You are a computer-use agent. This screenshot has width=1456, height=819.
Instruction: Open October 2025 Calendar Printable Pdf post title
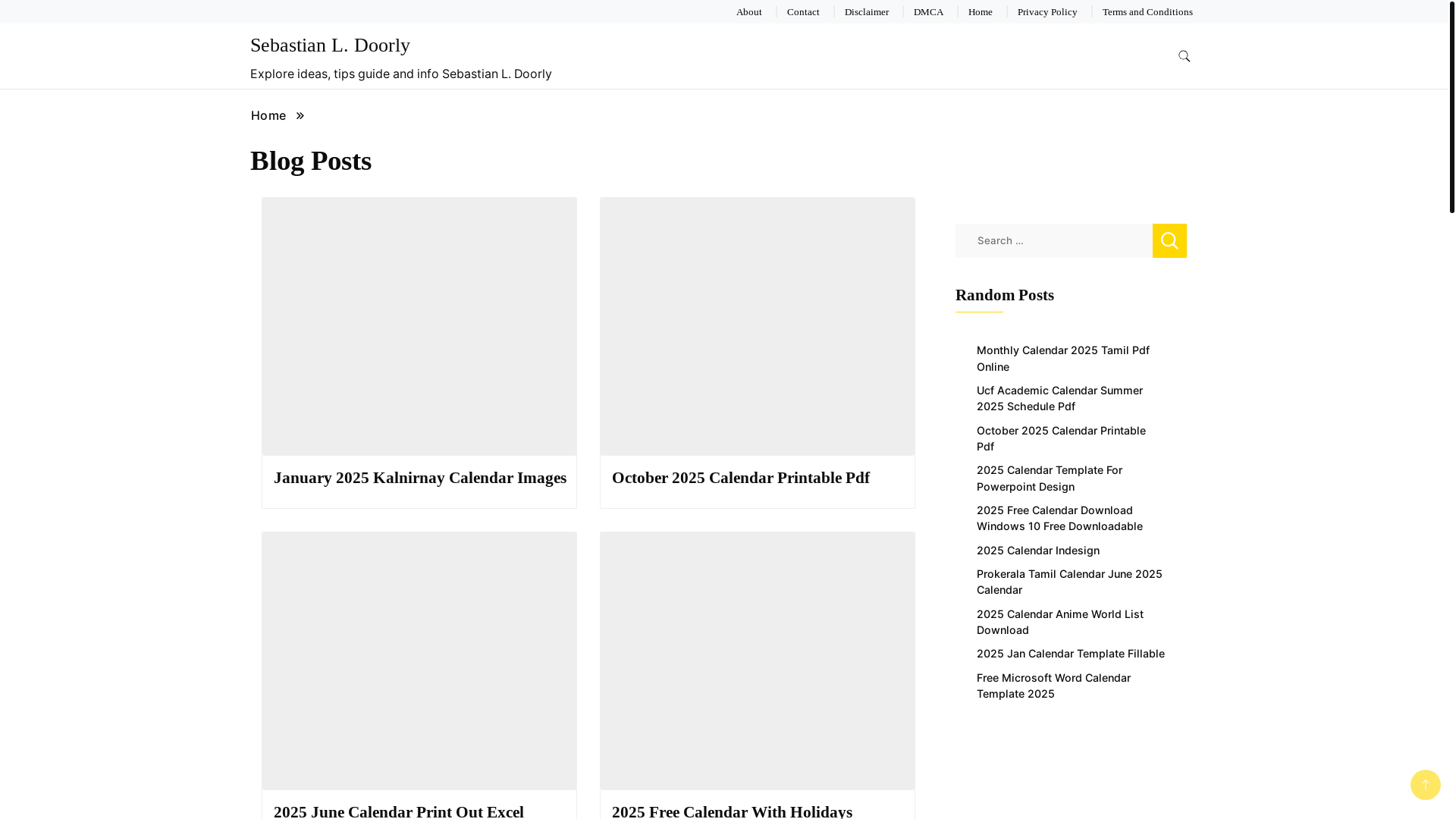tap(741, 478)
